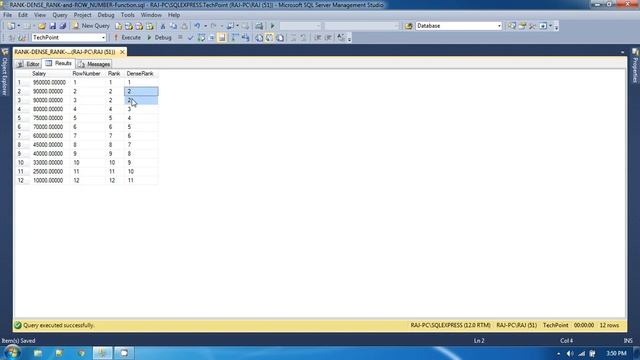The height and width of the screenshot is (360, 640).
Task: Click the Uncomment selected lines icon
Action: tap(303, 38)
